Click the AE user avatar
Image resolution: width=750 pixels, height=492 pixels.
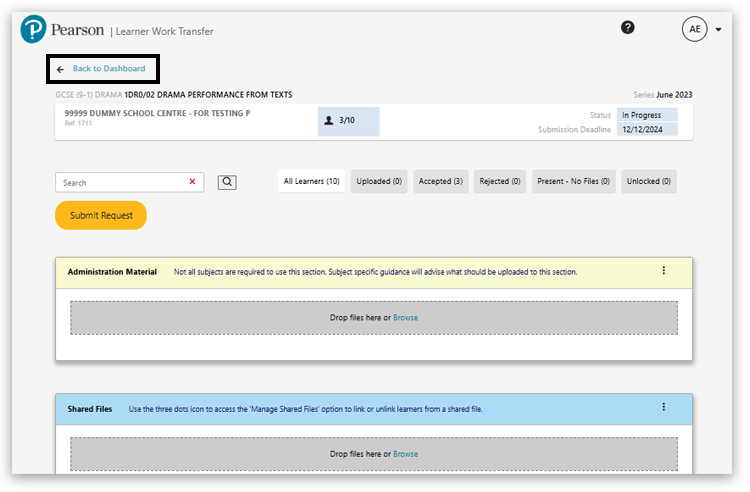pos(695,29)
